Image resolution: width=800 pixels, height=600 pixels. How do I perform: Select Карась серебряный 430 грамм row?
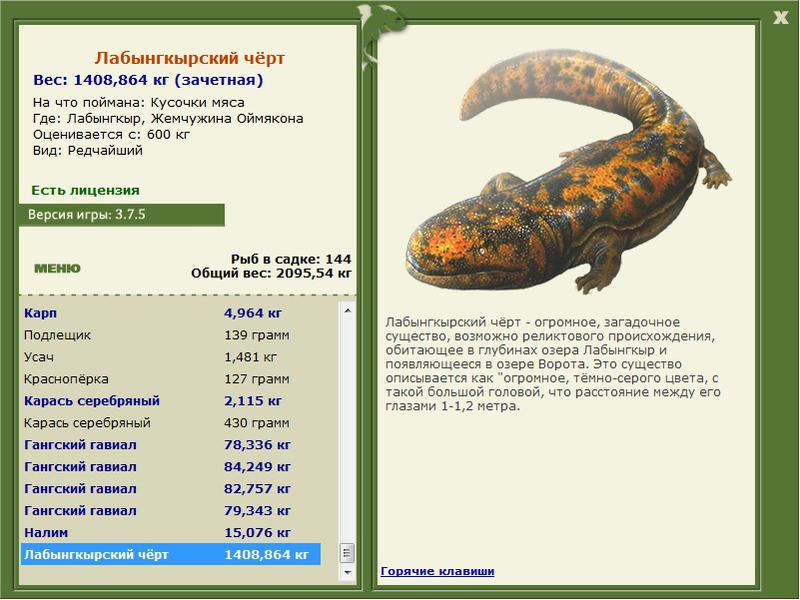pos(172,422)
